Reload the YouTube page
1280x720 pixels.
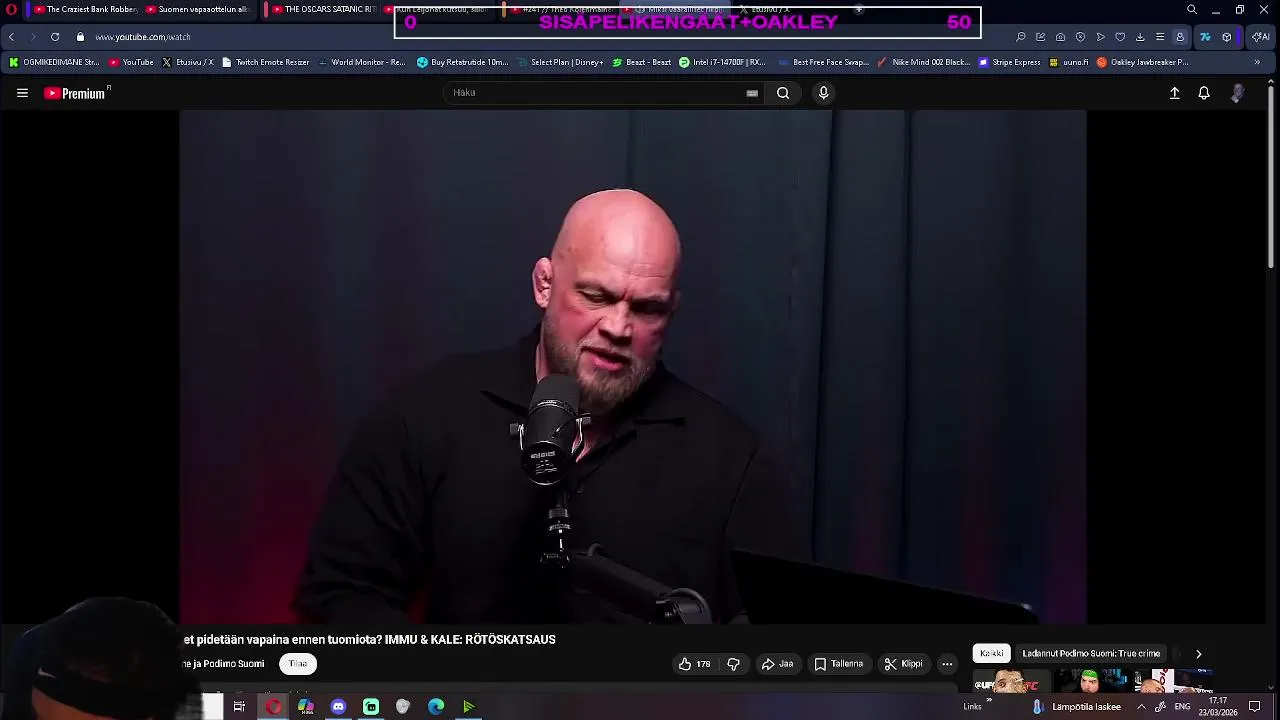coord(55,37)
